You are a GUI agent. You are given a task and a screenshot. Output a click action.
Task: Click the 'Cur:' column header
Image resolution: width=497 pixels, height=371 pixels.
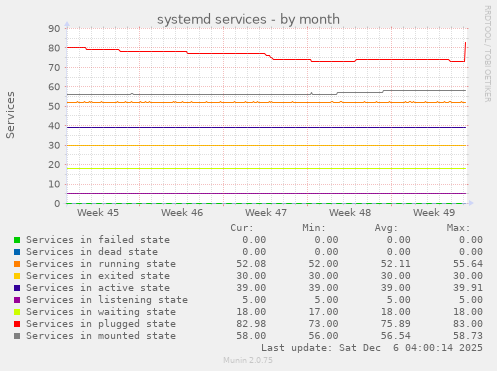pos(242,228)
